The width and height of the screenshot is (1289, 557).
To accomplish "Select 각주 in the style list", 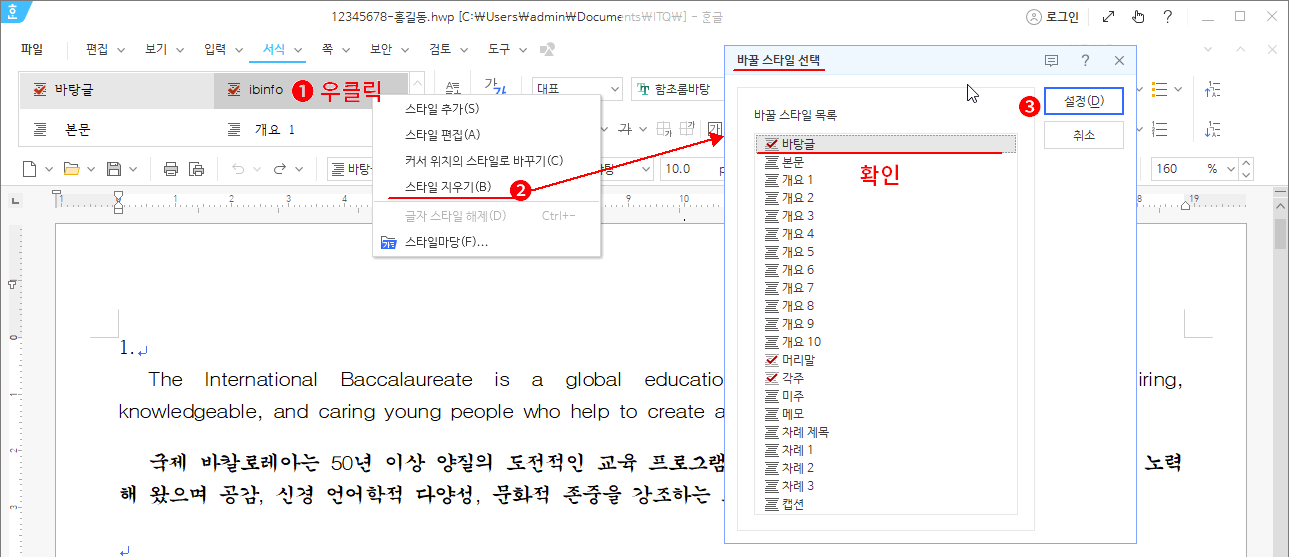I will [x=887, y=378].
